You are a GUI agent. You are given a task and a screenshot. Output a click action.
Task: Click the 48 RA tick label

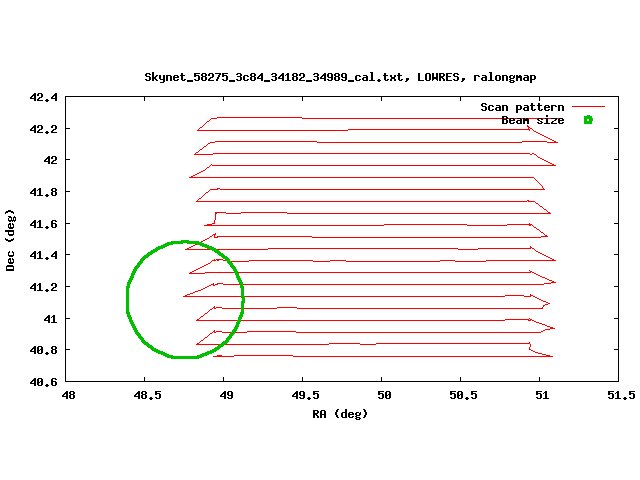click(68, 395)
